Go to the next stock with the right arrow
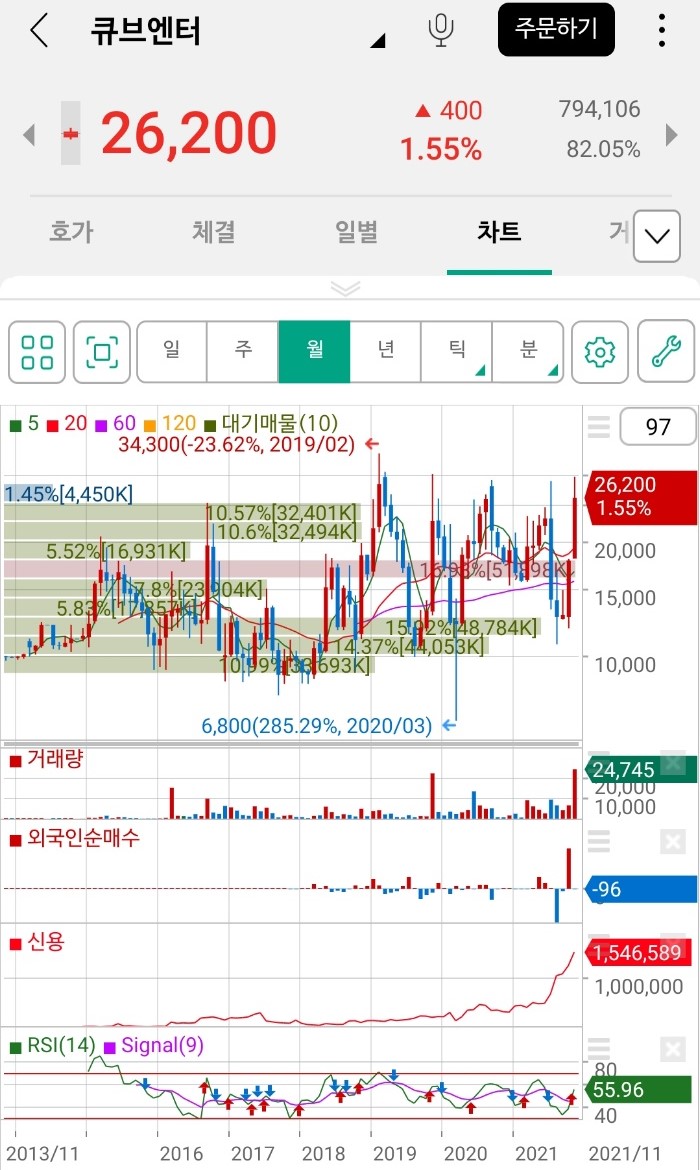 [671, 135]
